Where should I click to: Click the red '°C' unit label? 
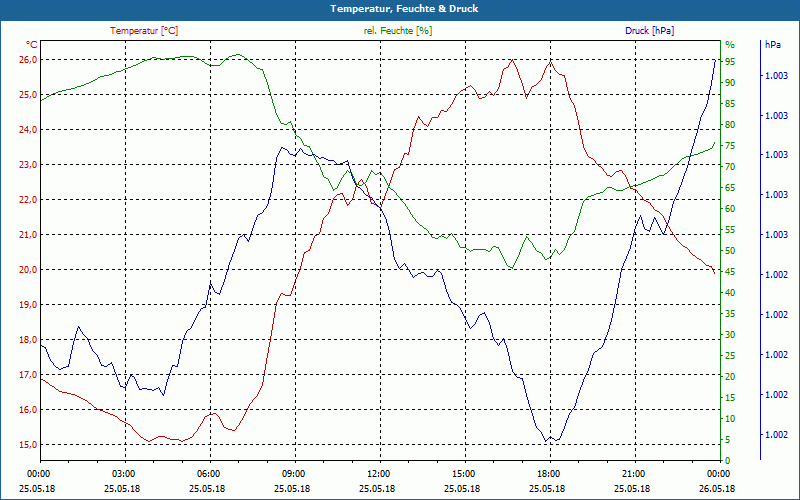coord(32,44)
